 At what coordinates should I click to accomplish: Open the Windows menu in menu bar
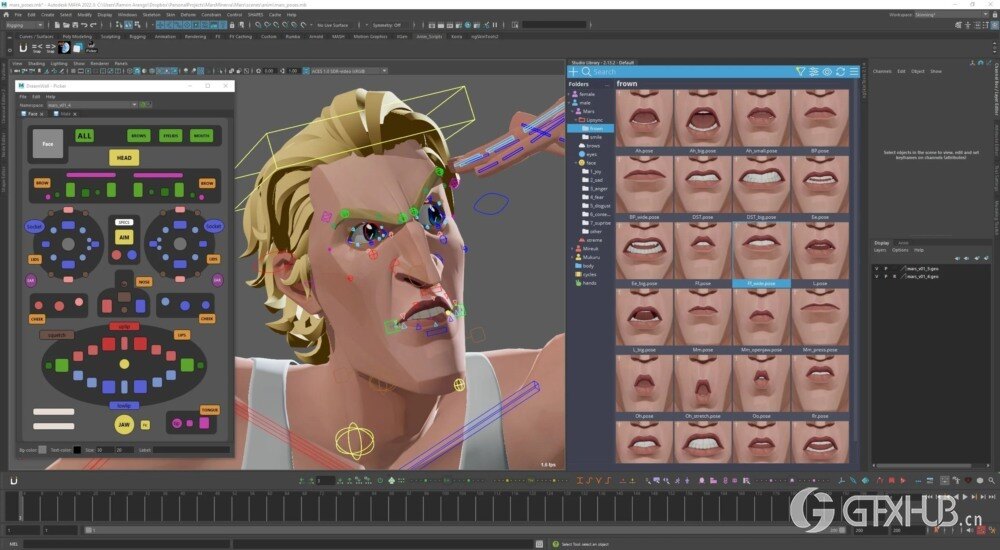coord(127,14)
